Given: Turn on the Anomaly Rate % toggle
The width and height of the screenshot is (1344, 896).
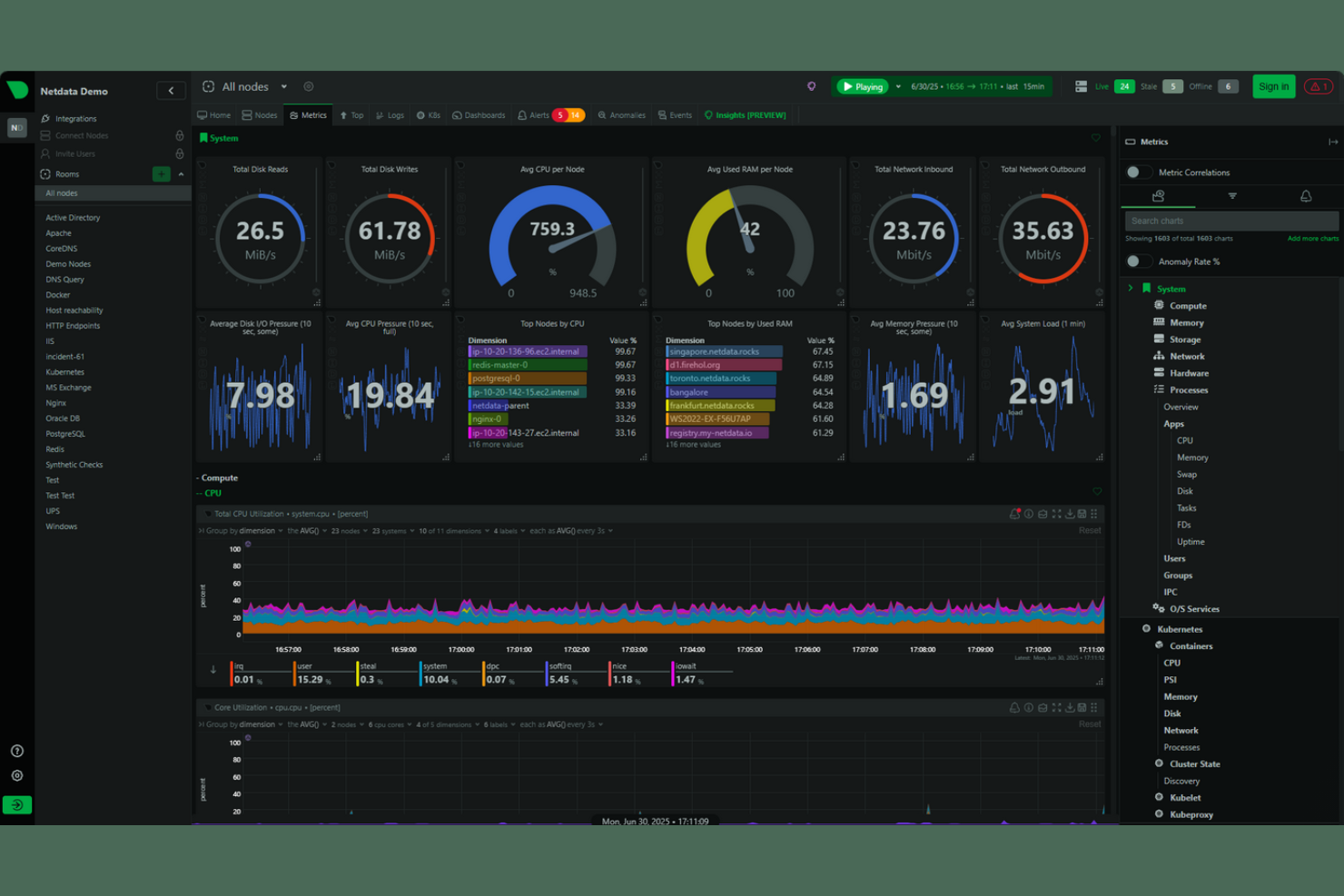Looking at the screenshot, I should coord(1139,261).
